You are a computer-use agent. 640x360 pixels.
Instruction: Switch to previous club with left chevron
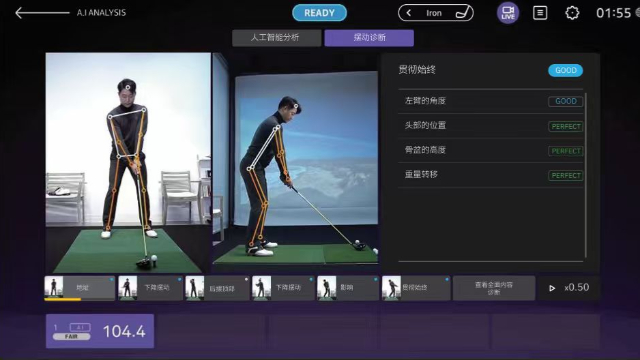409,13
